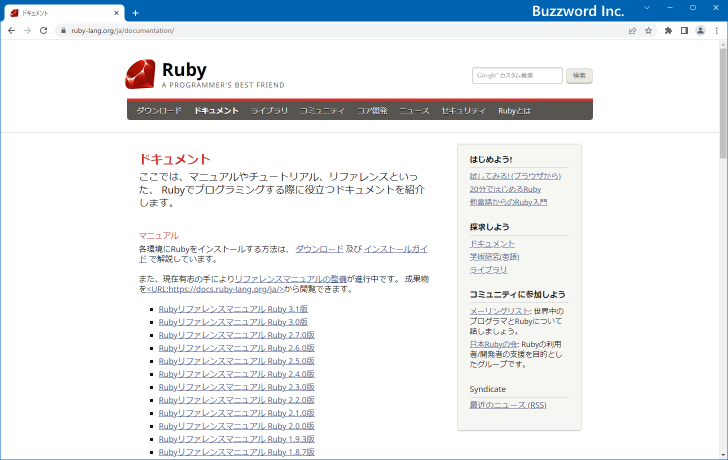
Task: Open ライブラリ in the navigation bar
Action: click(x=269, y=110)
